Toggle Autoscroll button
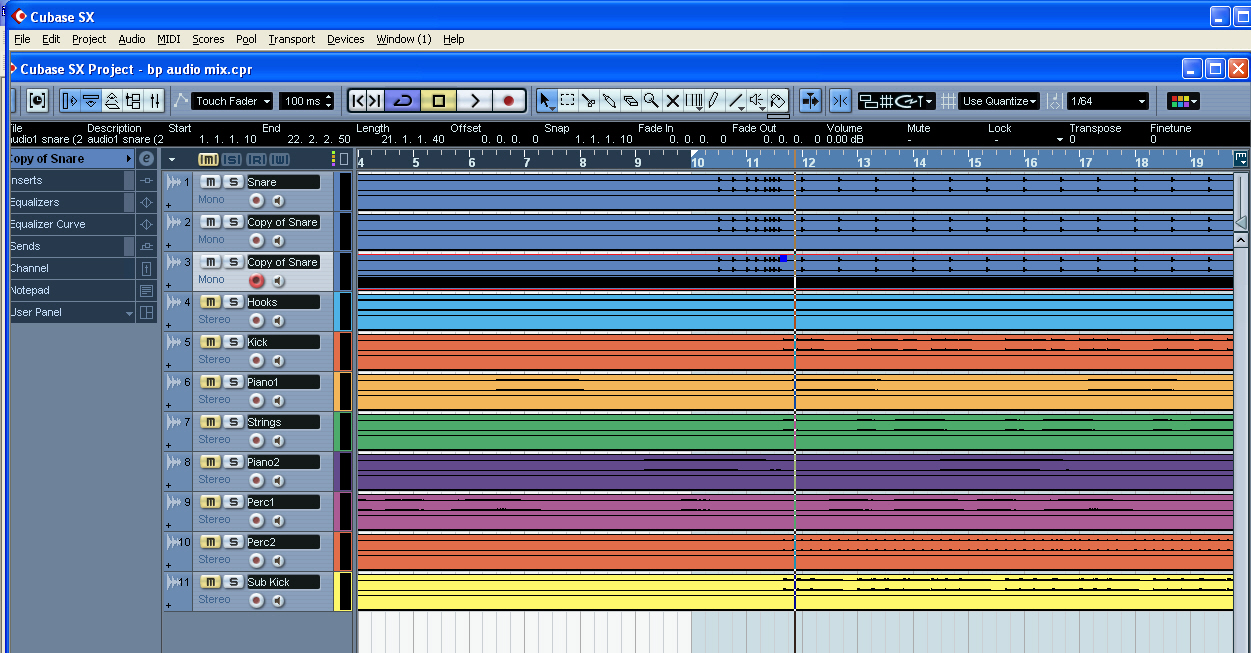The image size is (1251, 653). (x=810, y=101)
